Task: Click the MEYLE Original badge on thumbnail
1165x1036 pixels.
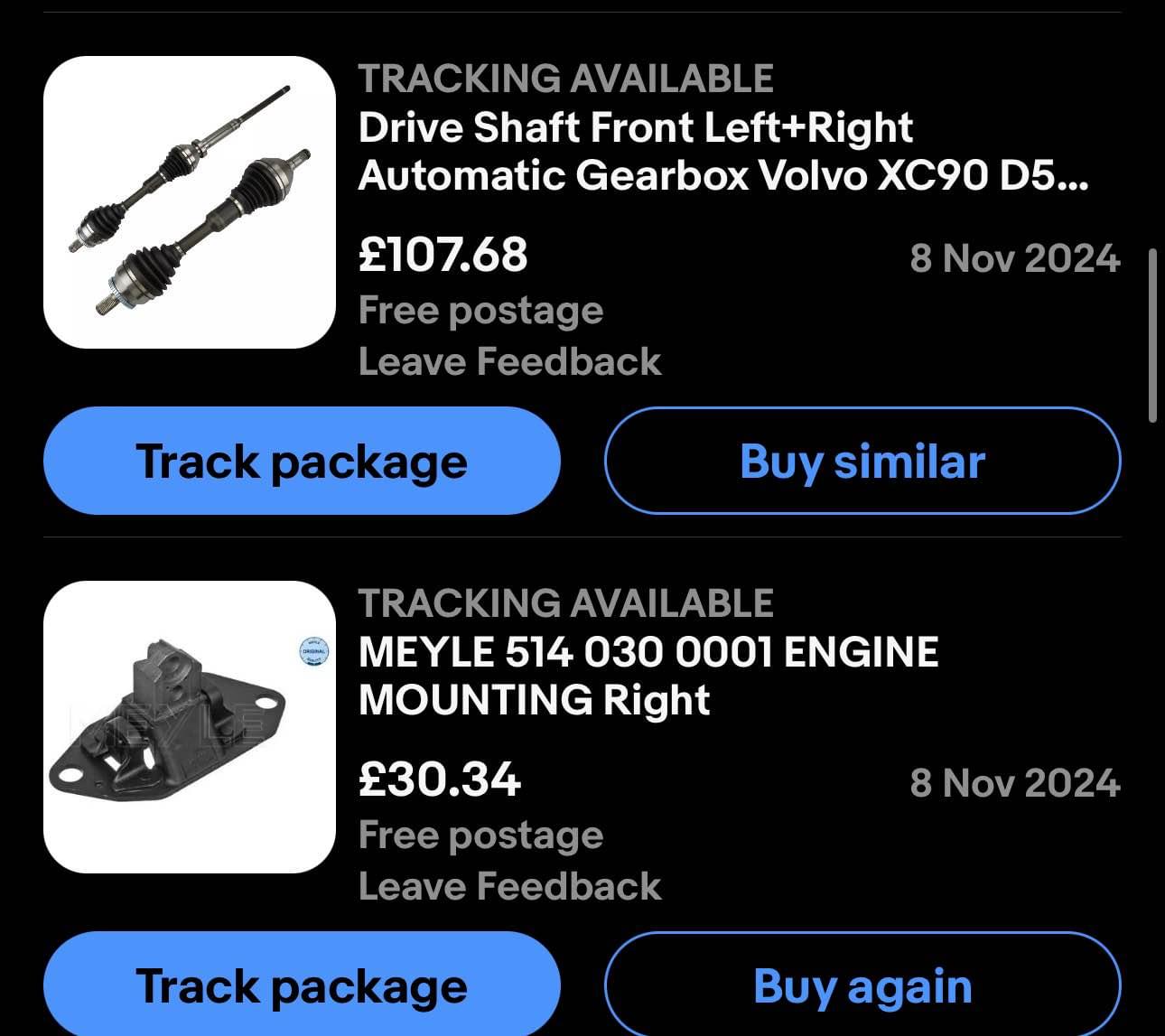Action: tap(314, 651)
